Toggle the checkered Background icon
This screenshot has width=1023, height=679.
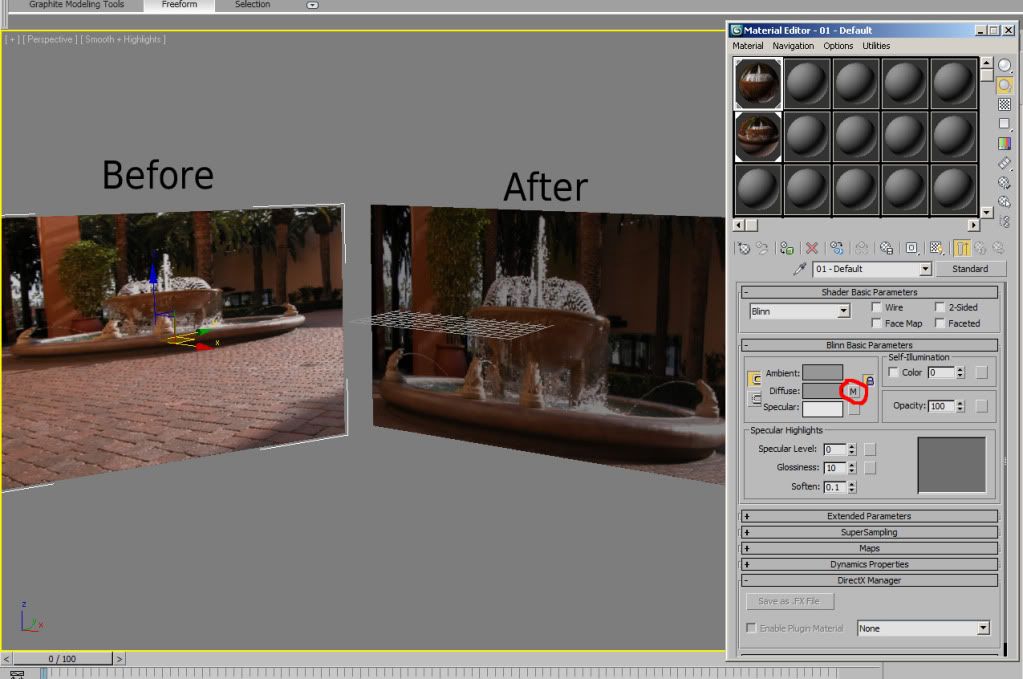(1004, 104)
